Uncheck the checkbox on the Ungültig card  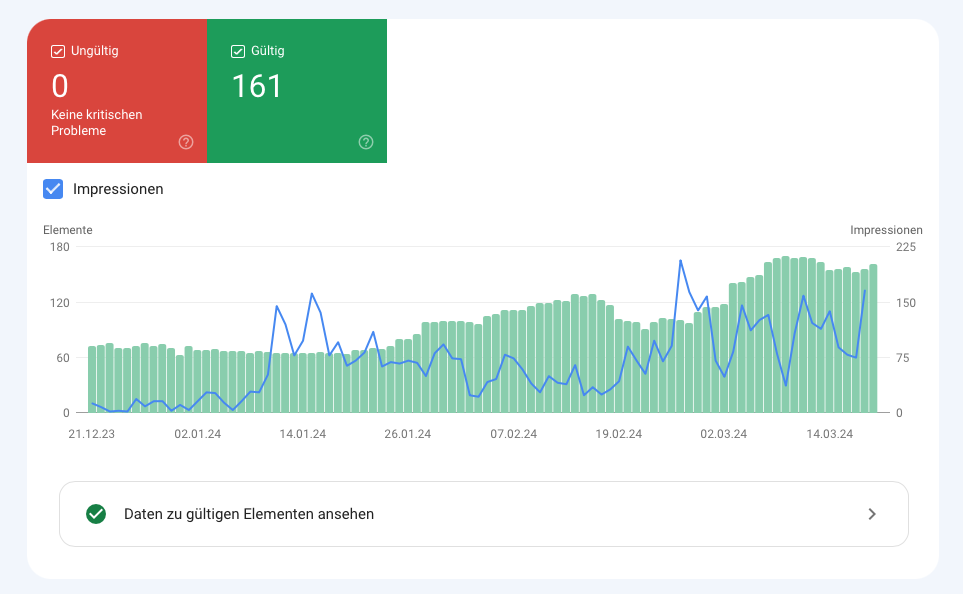[x=57, y=50]
